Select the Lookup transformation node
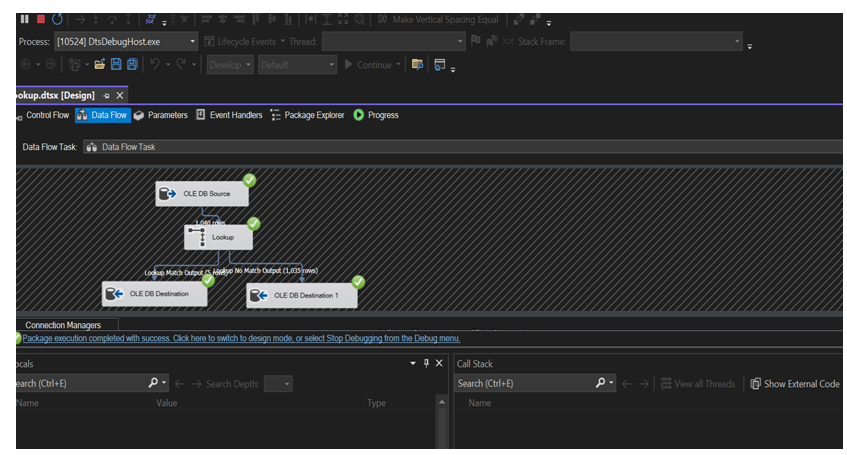This screenshot has width=847, height=455. 219,237
